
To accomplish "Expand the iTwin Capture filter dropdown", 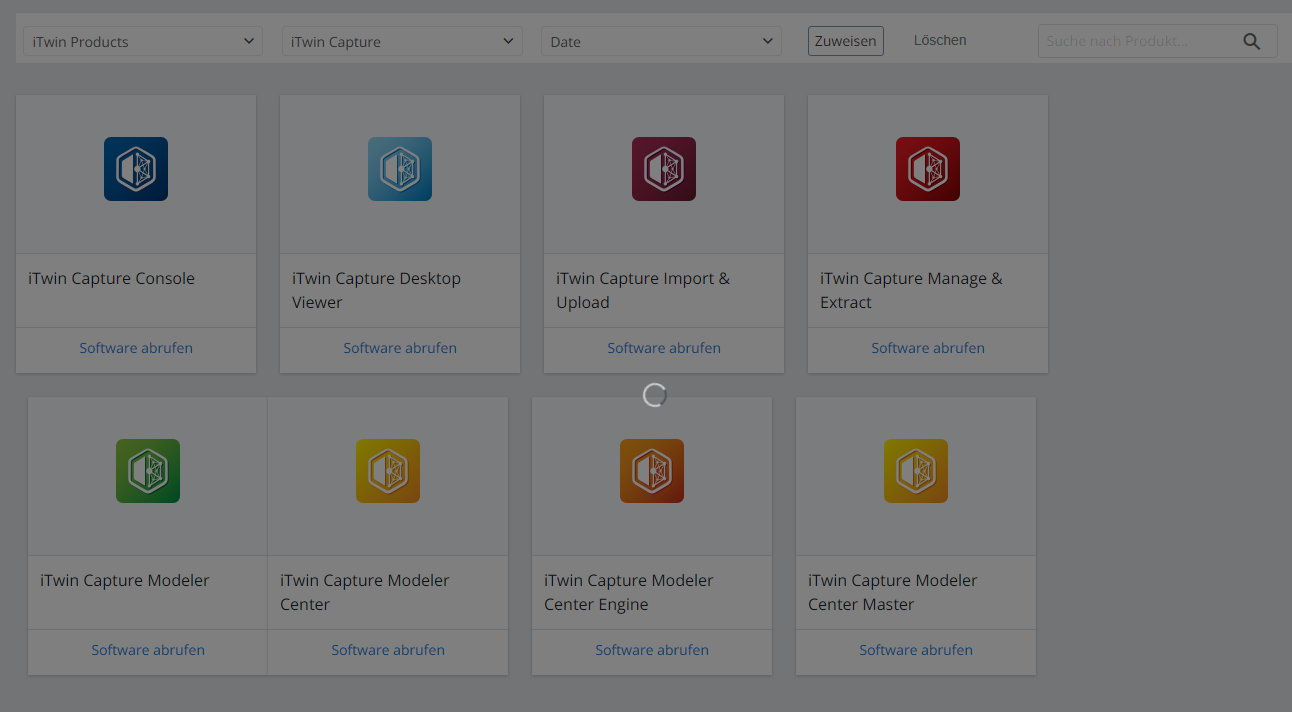I will (402, 42).
